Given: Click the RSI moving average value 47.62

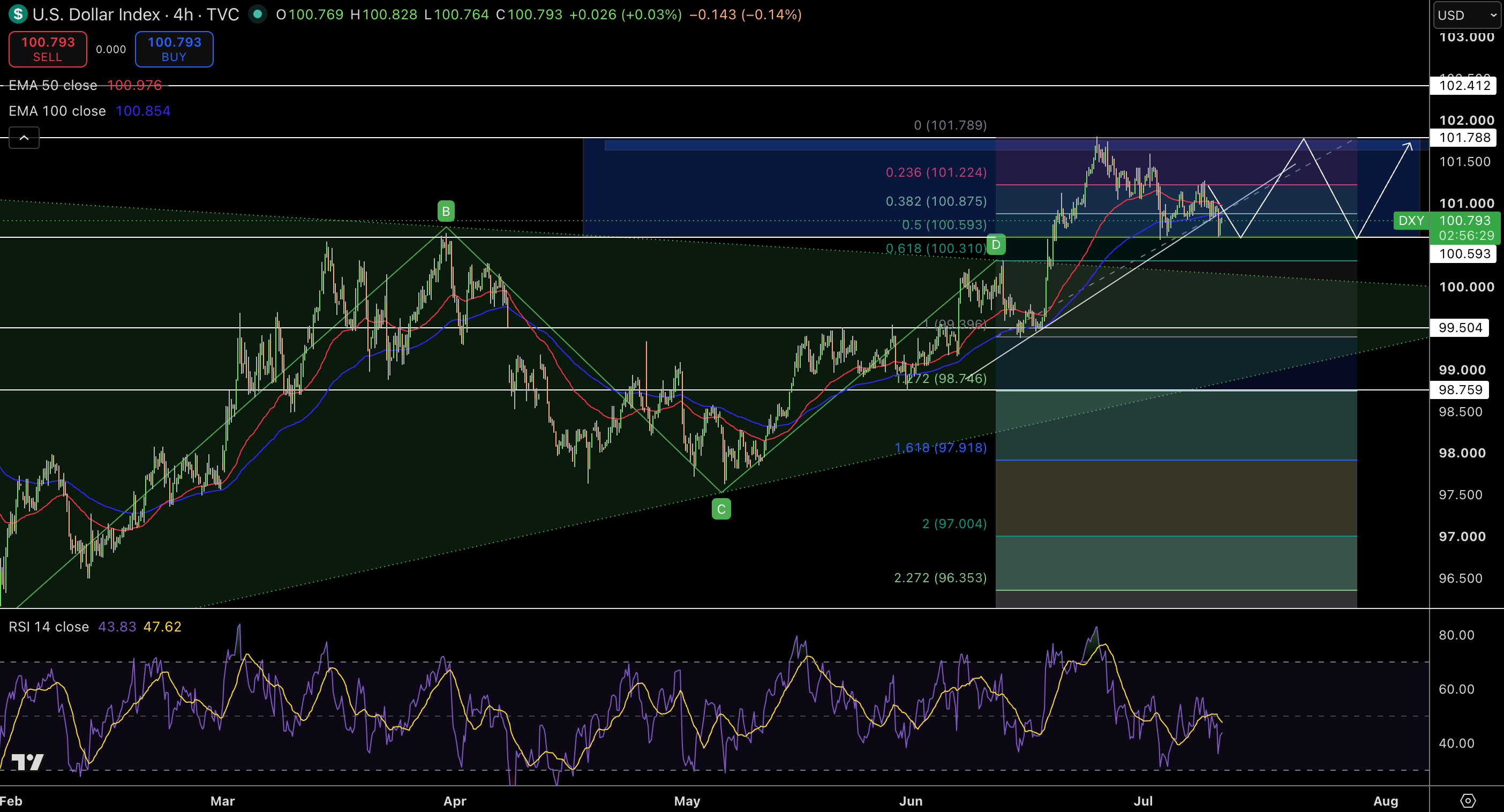Looking at the screenshot, I should click(x=162, y=626).
